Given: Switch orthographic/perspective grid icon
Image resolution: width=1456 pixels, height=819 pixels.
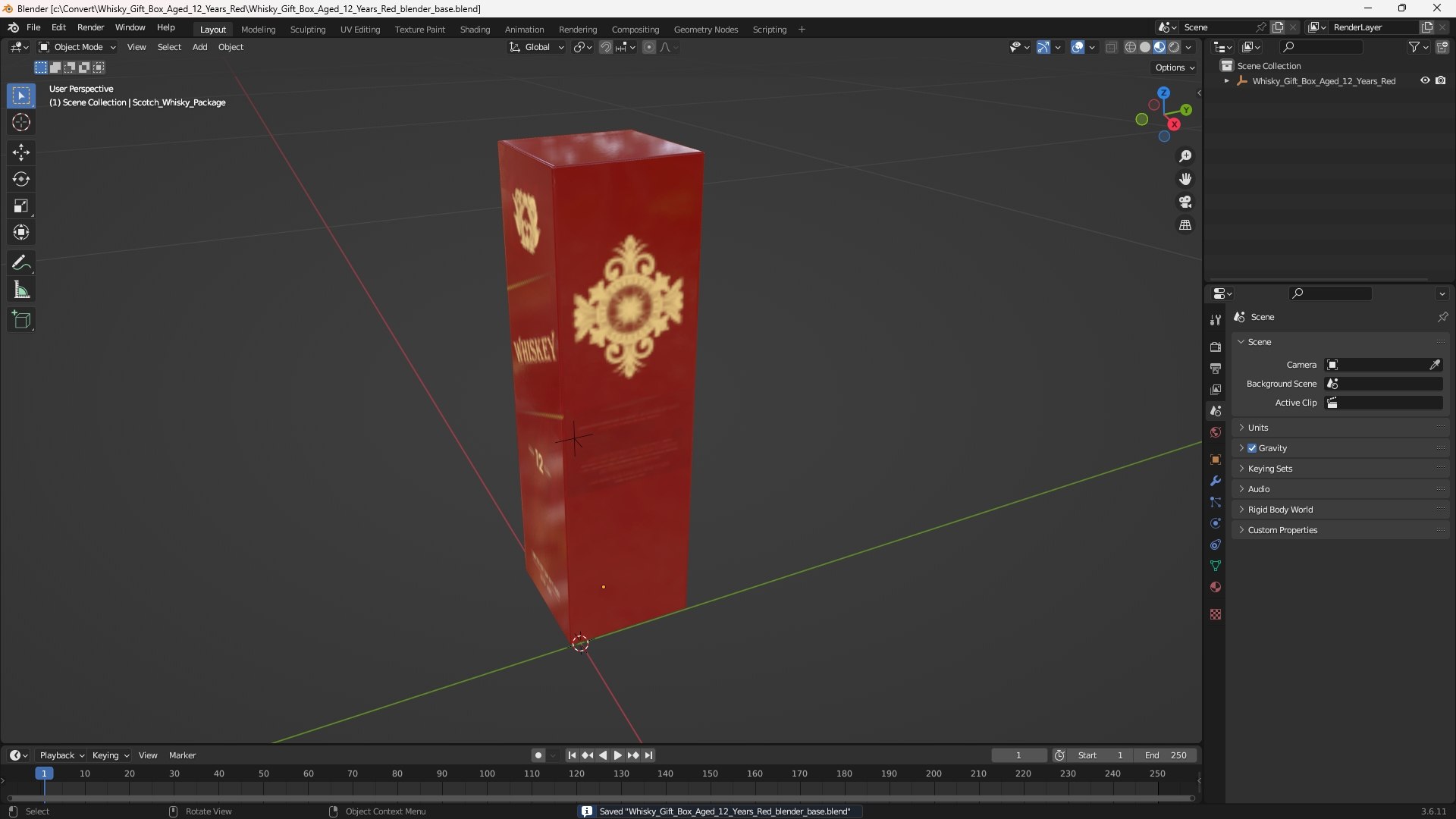Looking at the screenshot, I should tap(1185, 225).
